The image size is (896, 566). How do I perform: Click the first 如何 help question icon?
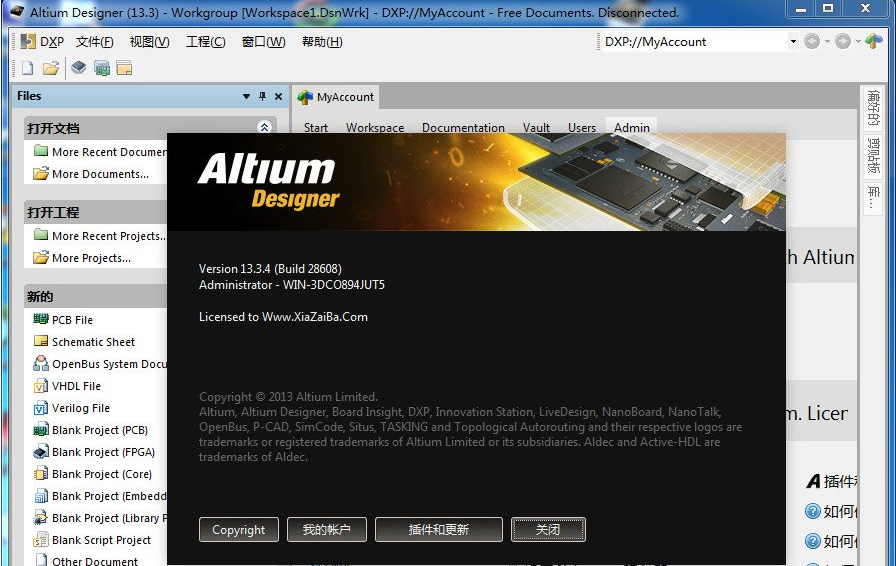pyautogui.click(x=813, y=511)
